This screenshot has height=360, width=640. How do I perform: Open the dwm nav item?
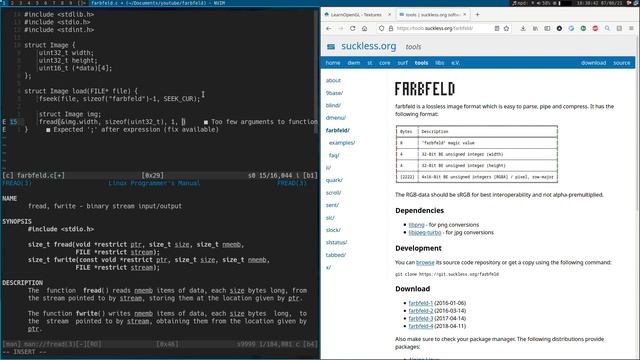pos(353,63)
